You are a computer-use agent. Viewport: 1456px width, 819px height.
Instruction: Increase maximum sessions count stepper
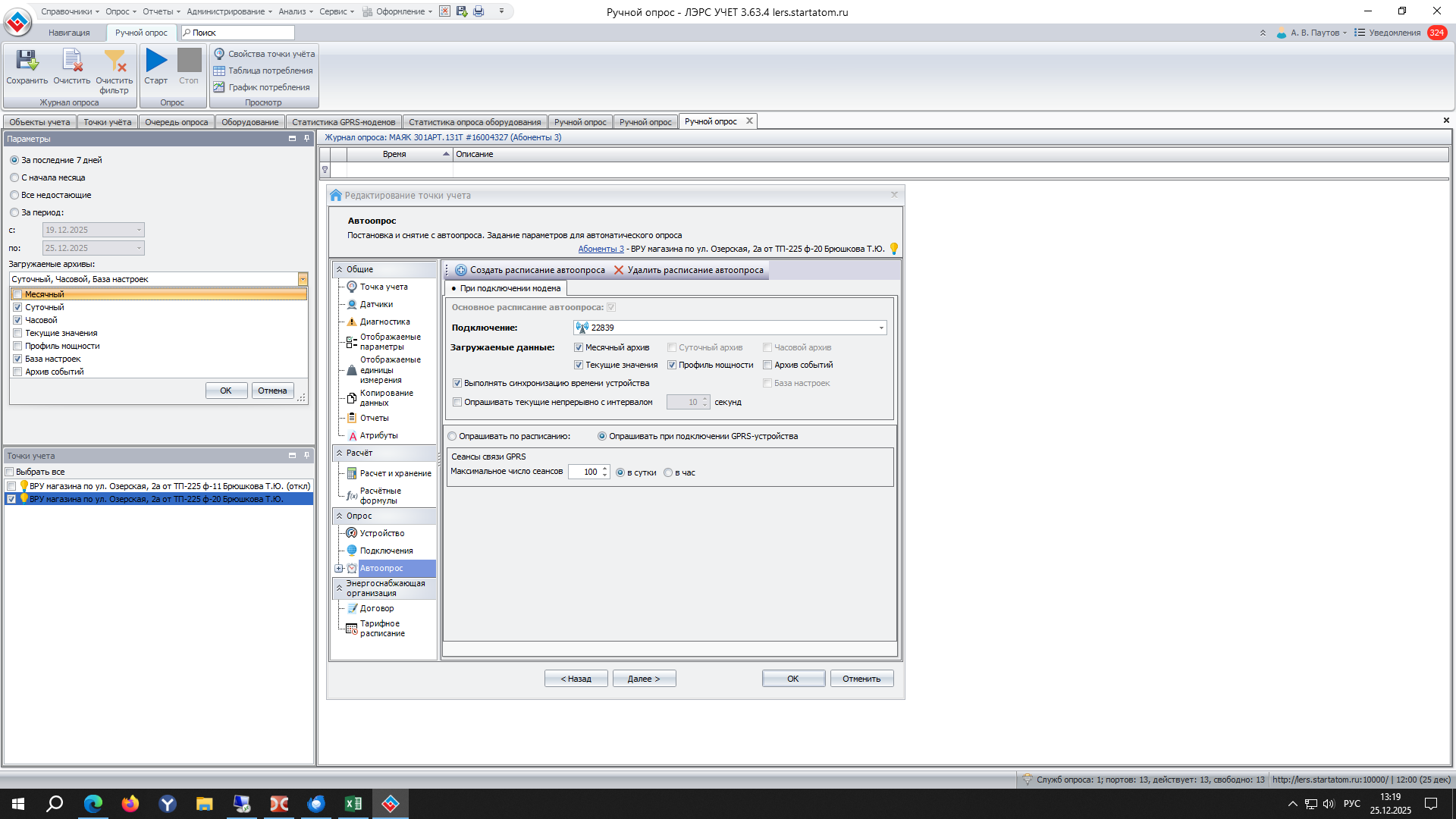click(604, 469)
